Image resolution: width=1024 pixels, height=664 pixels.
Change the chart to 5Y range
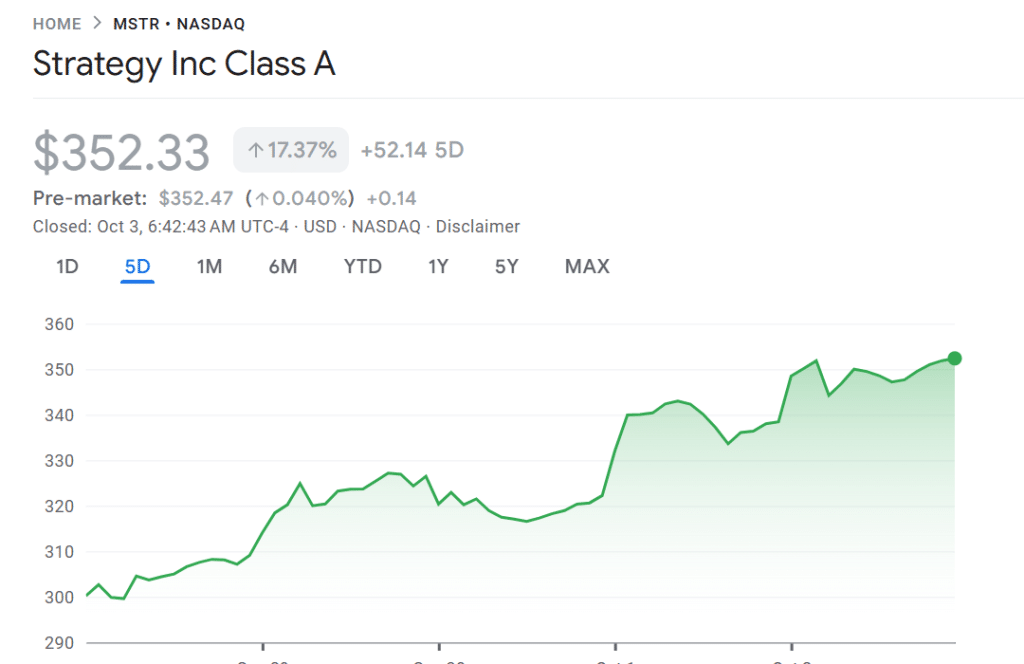click(507, 267)
